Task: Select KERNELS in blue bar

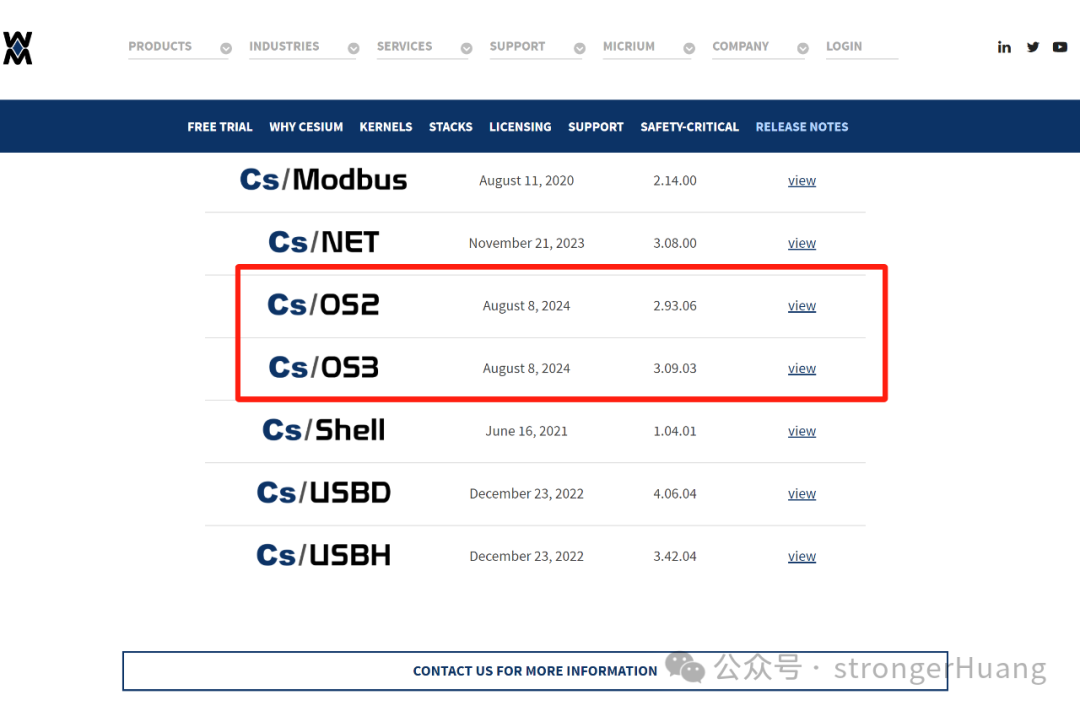Action: tap(386, 127)
